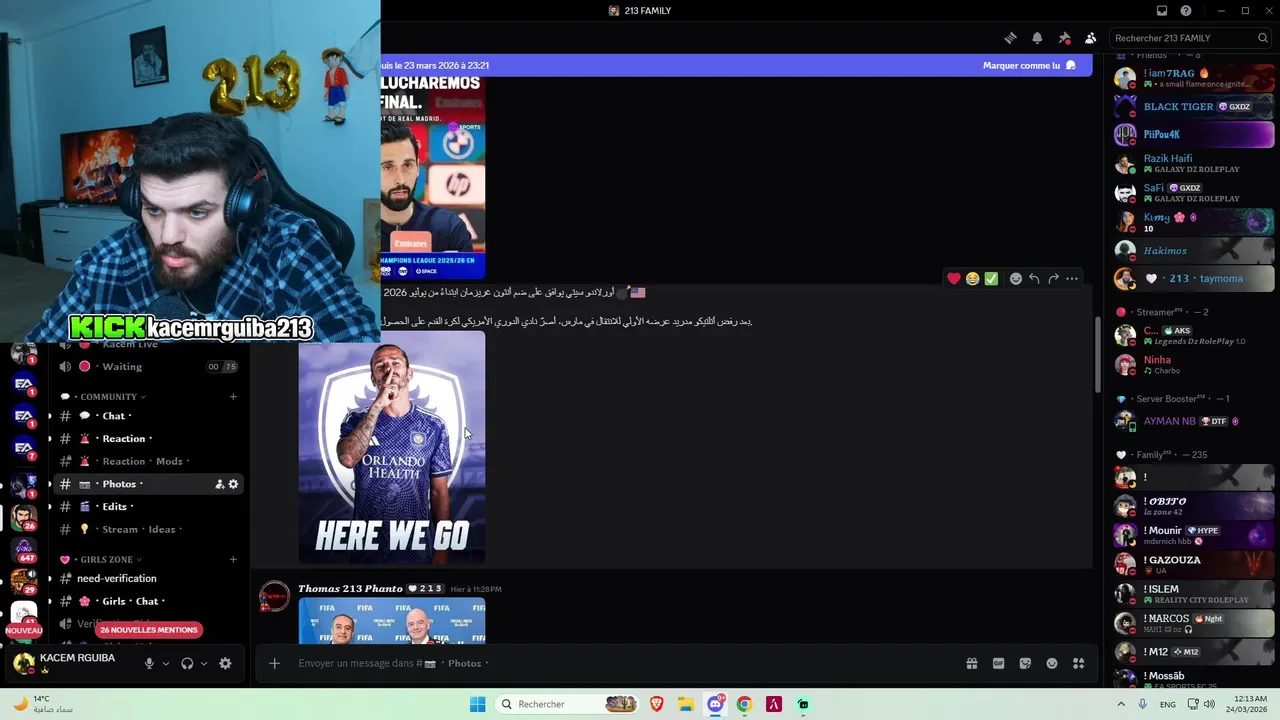Open member BLACK TIGER profile

pos(1194,106)
